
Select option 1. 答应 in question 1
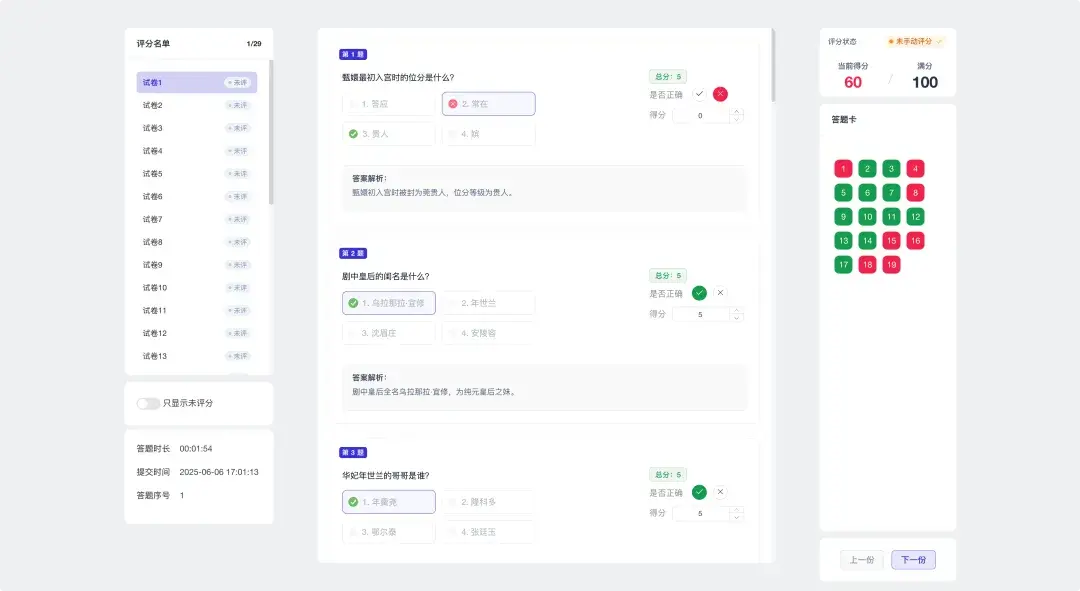tap(388, 104)
